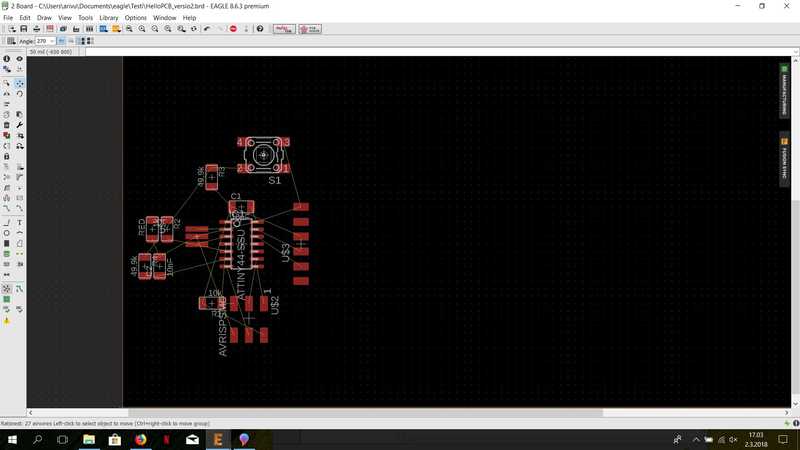Open the Errors (yellow warning) tool
Screen dimensions: 800x450
click(x=7, y=321)
